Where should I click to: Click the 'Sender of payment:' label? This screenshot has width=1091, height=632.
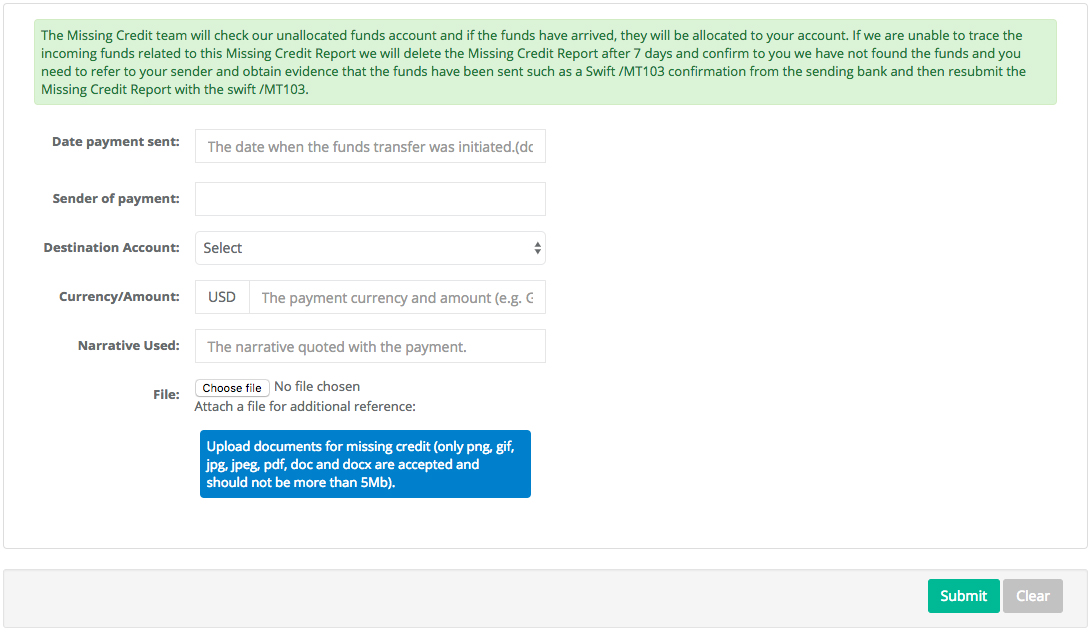coord(116,198)
